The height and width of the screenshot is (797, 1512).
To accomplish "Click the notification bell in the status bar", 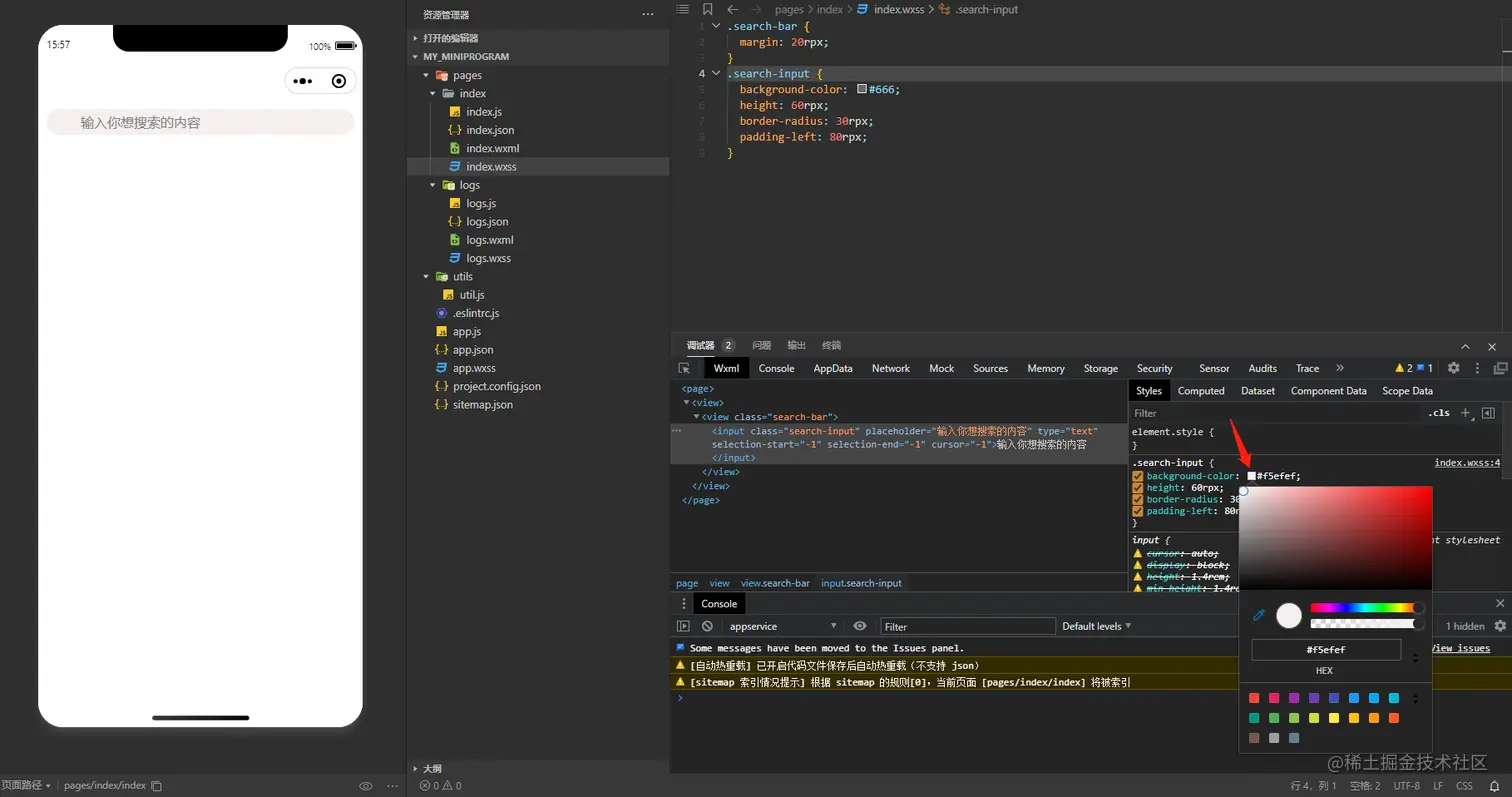I will pyautogui.click(x=1495, y=786).
